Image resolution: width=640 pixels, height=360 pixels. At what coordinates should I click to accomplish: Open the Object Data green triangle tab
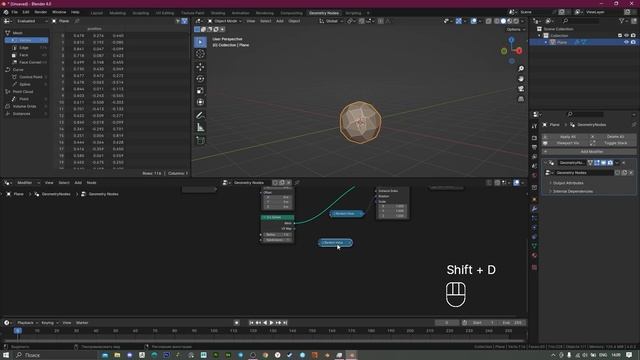534,246
